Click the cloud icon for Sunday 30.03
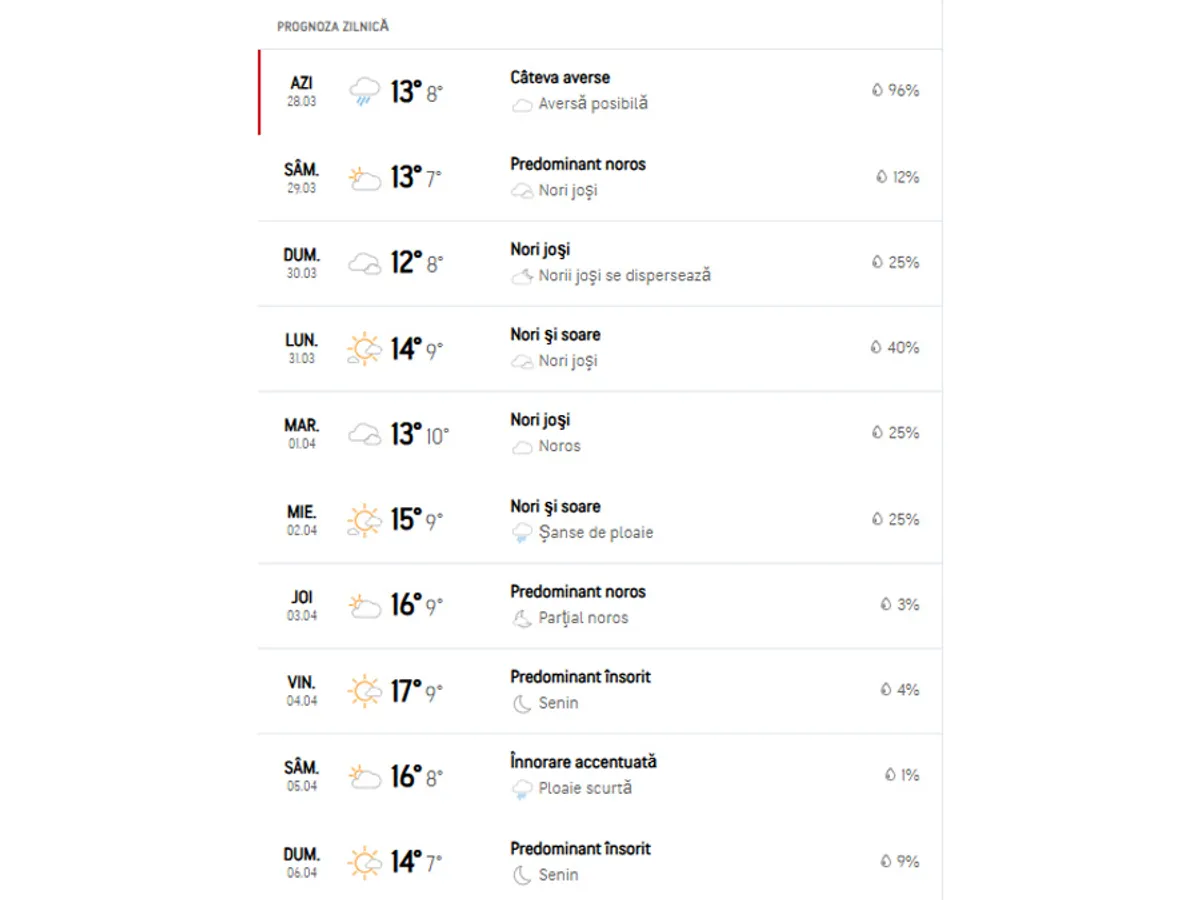This screenshot has height=900, width=1200. click(364, 264)
